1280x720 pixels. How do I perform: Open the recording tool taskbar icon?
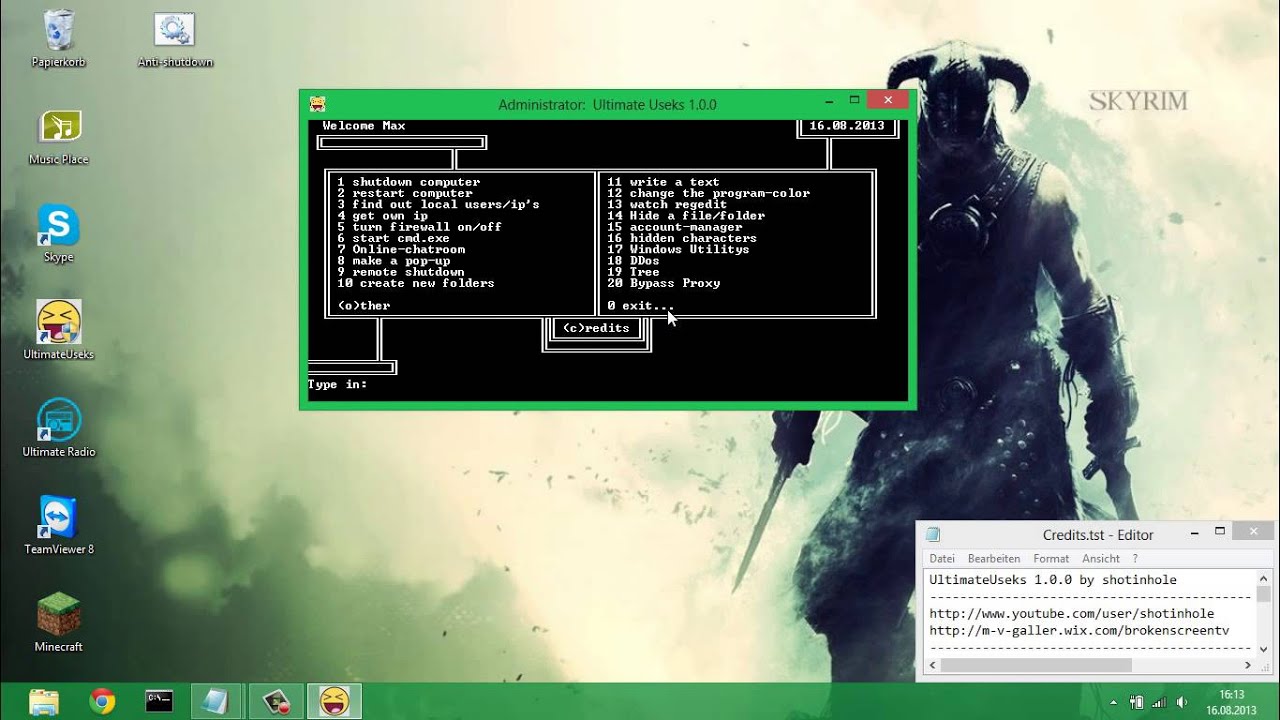click(x=275, y=701)
